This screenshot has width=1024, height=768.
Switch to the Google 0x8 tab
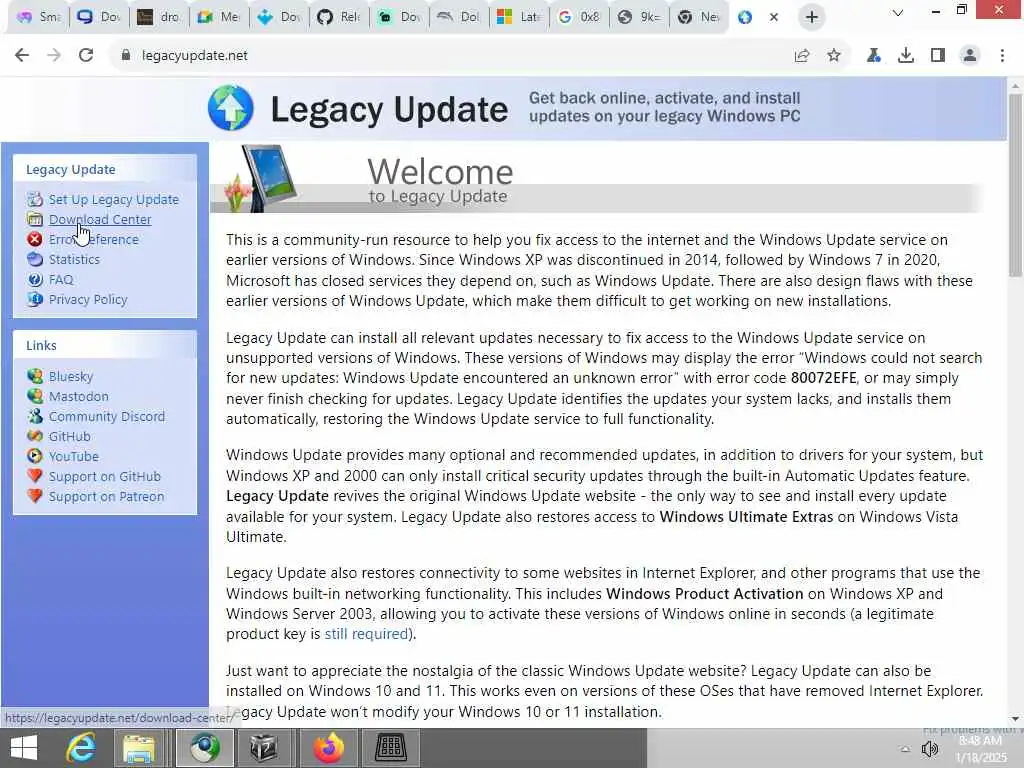pyautogui.click(x=579, y=17)
